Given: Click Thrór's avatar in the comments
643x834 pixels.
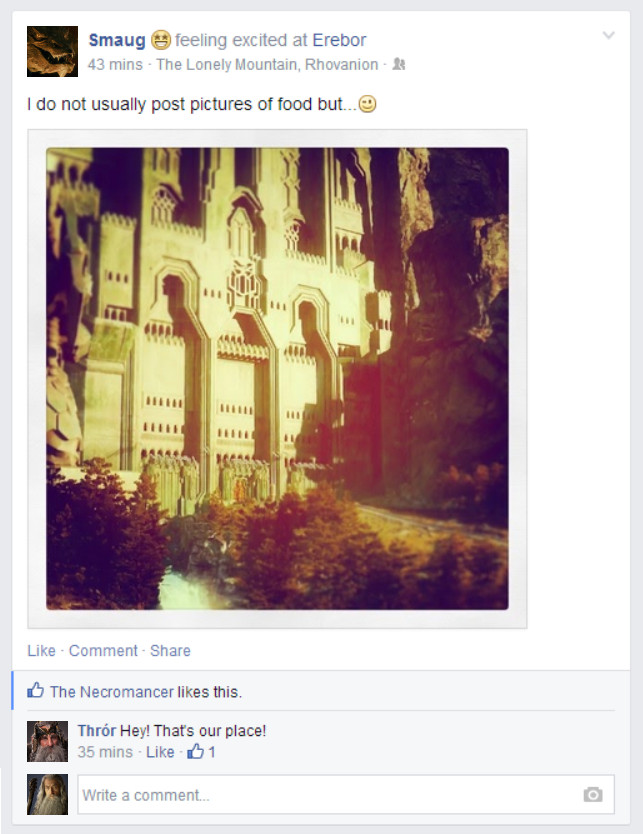Looking at the screenshot, I should pyautogui.click(x=47, y=741).
